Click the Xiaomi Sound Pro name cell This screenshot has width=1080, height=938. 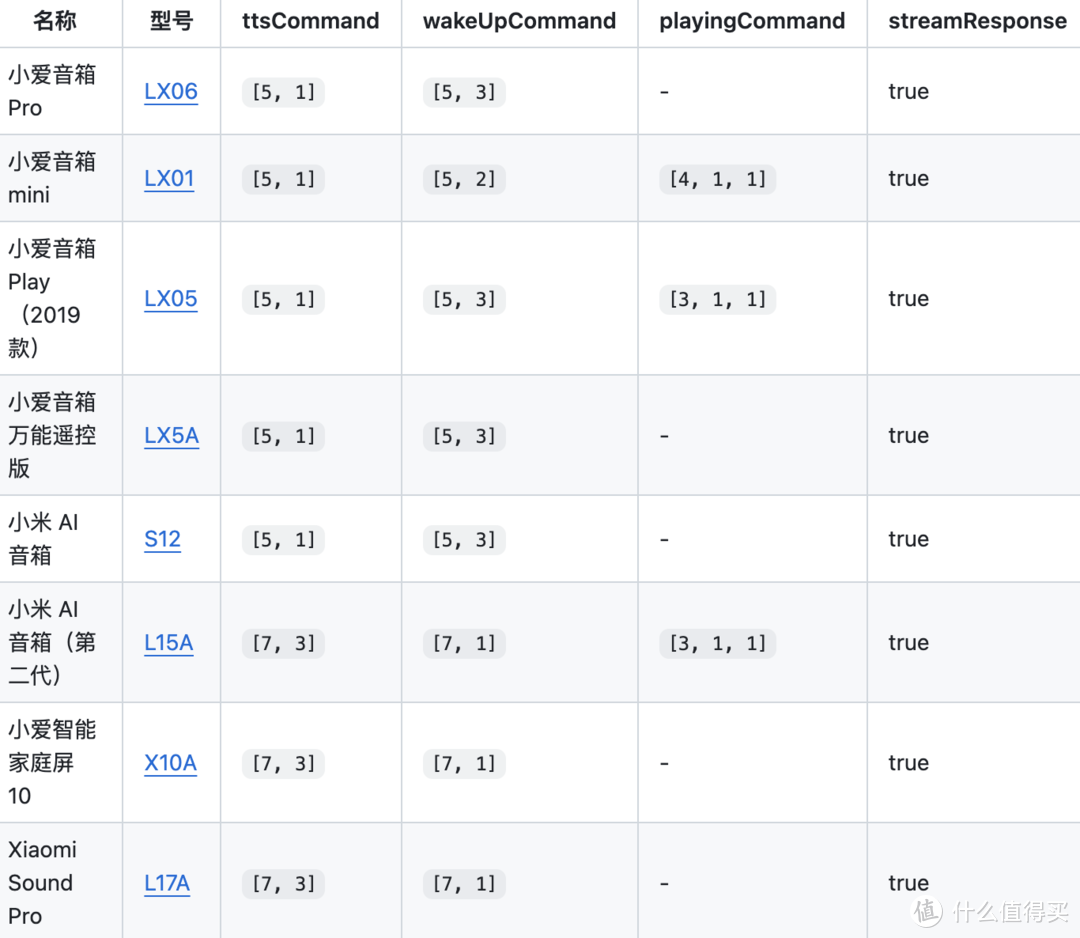42,883
